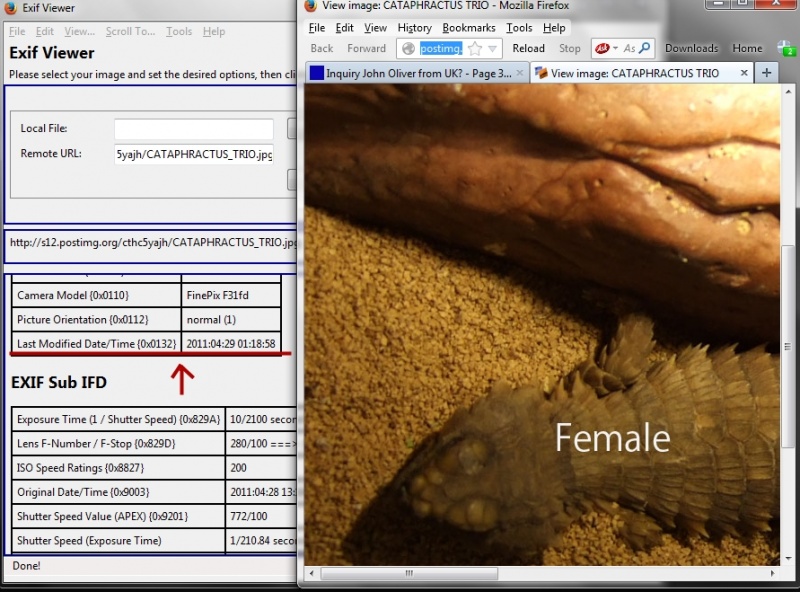Open Firefox Edit menu
The image size is (800, 592).
[x=344, y=28]
